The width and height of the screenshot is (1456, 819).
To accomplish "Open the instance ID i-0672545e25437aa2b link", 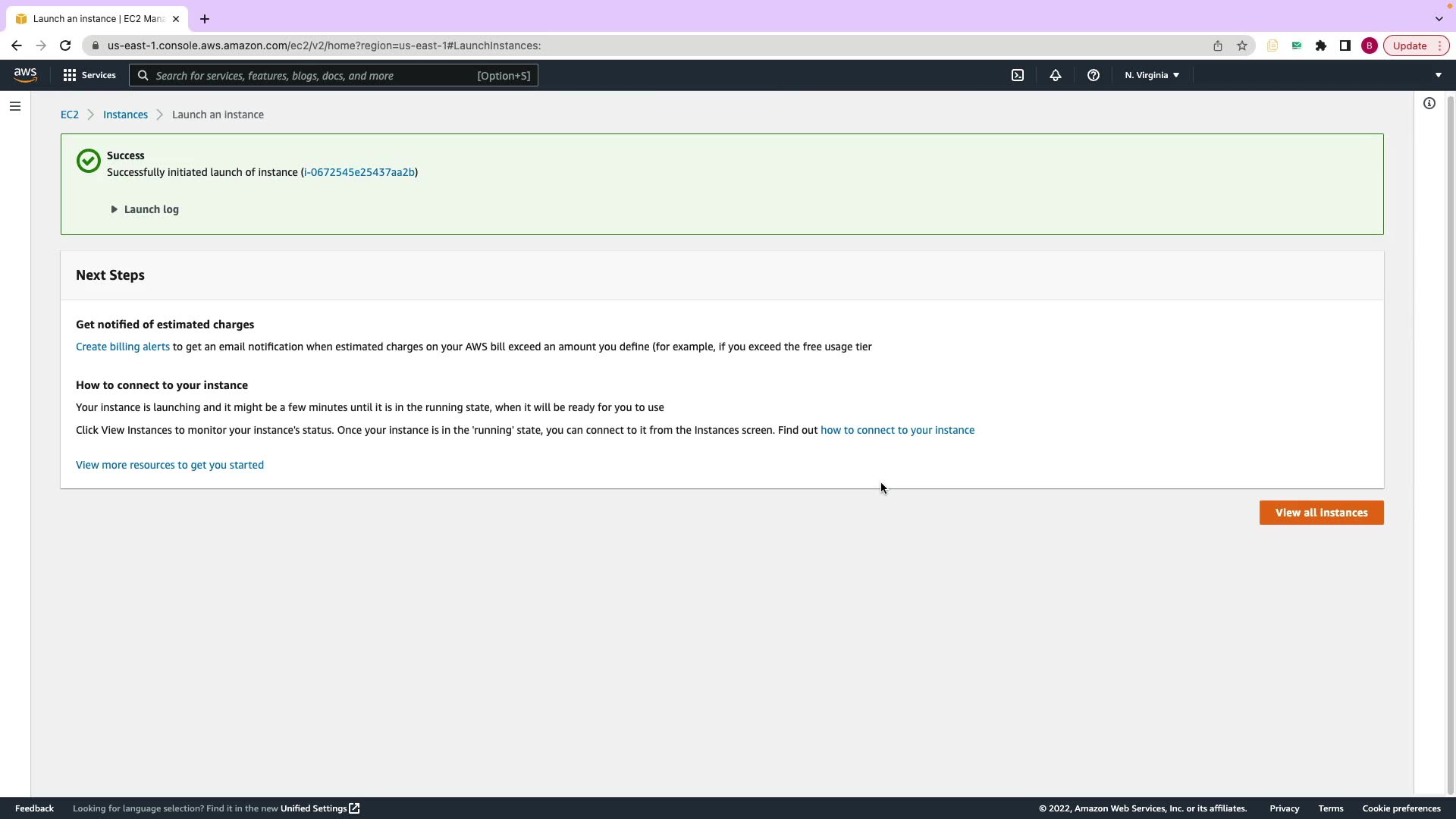I will pos(359,172).
